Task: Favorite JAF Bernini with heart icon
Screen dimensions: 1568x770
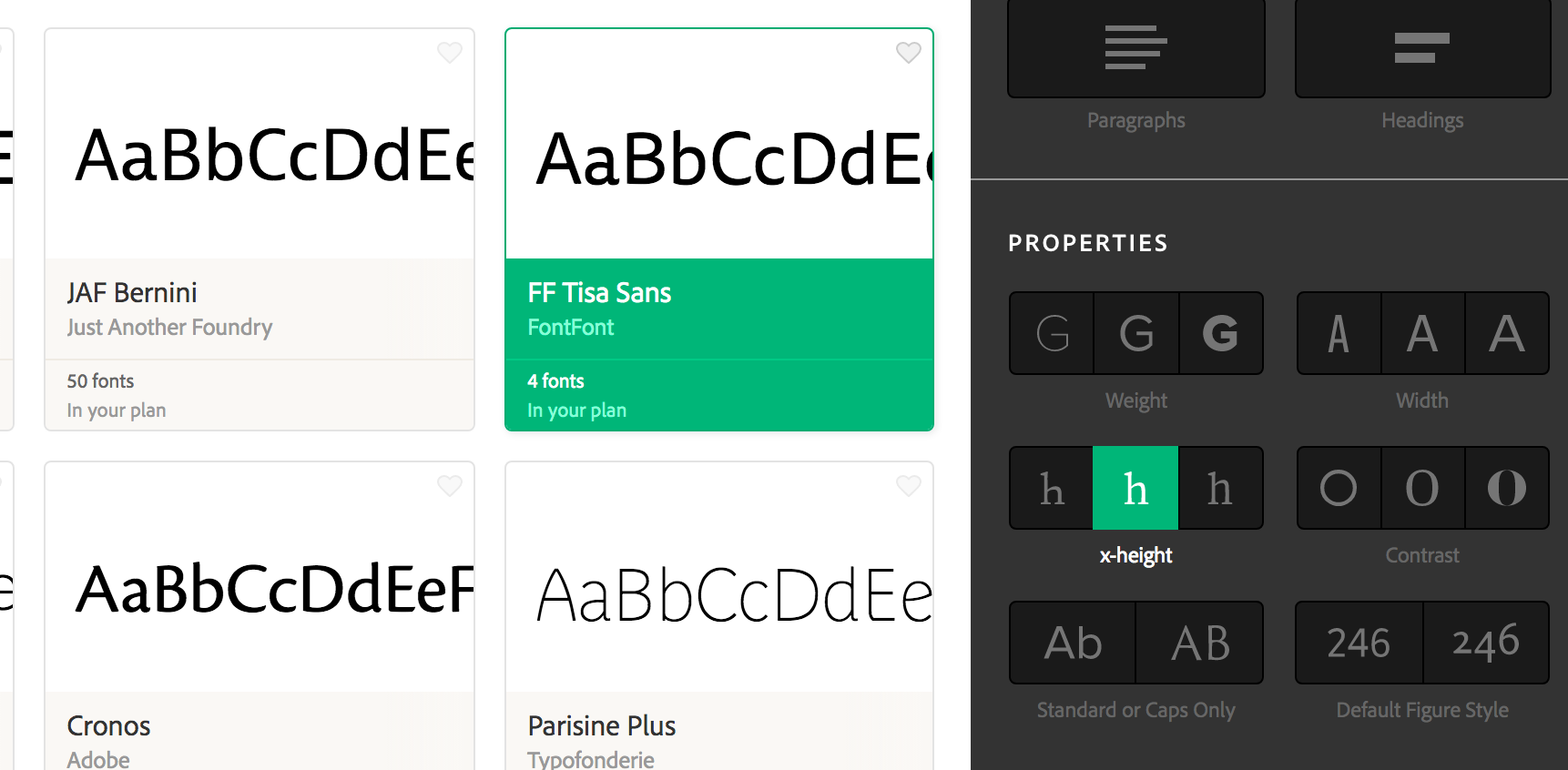Action: click(450, 53)
